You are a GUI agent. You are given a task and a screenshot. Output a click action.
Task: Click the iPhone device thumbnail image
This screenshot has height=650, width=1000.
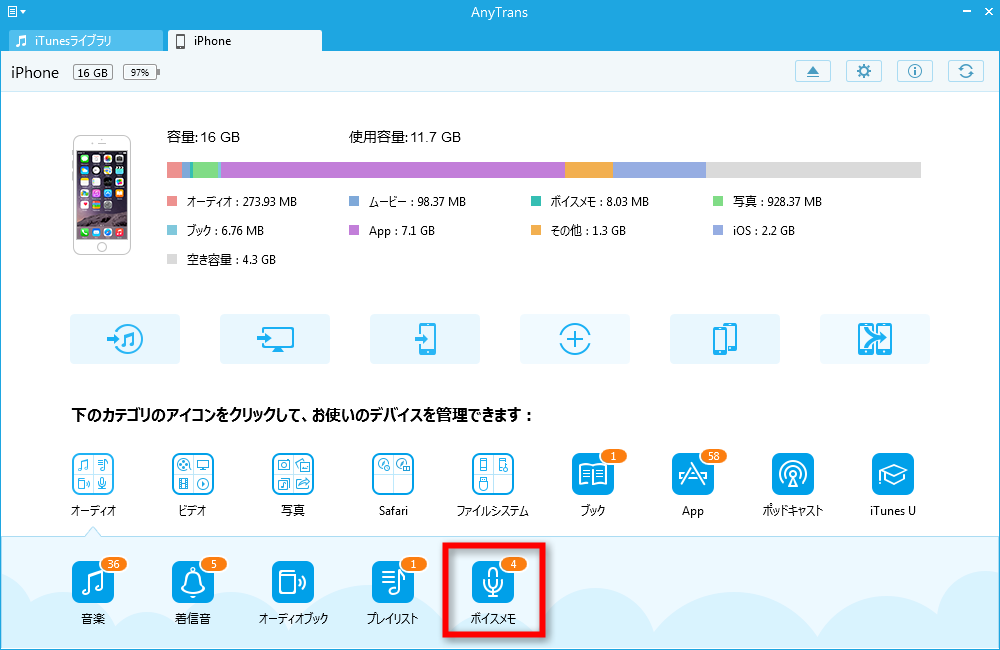(x=102, y=195)
